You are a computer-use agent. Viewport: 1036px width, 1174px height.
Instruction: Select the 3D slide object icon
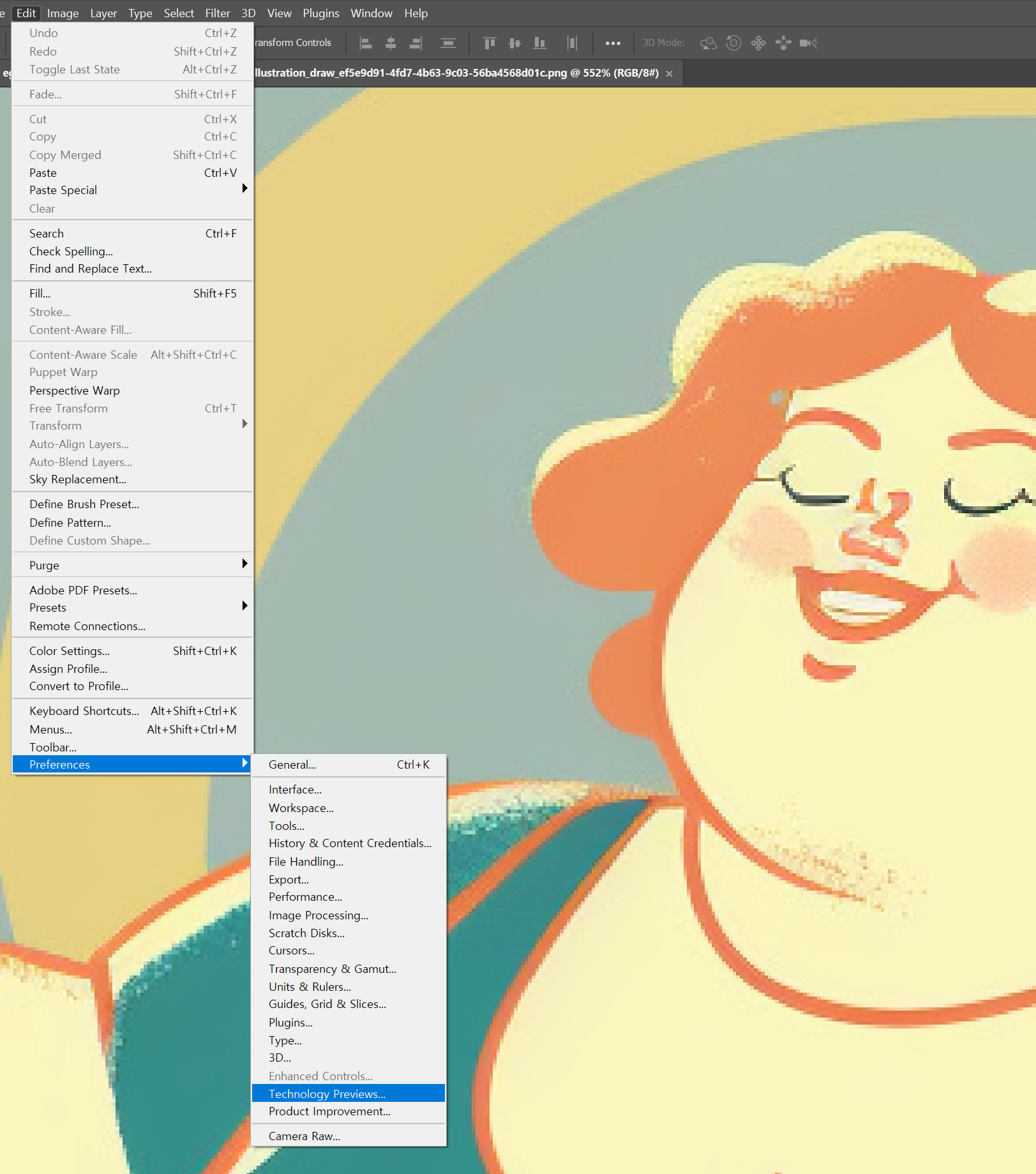tap(783, 43)
